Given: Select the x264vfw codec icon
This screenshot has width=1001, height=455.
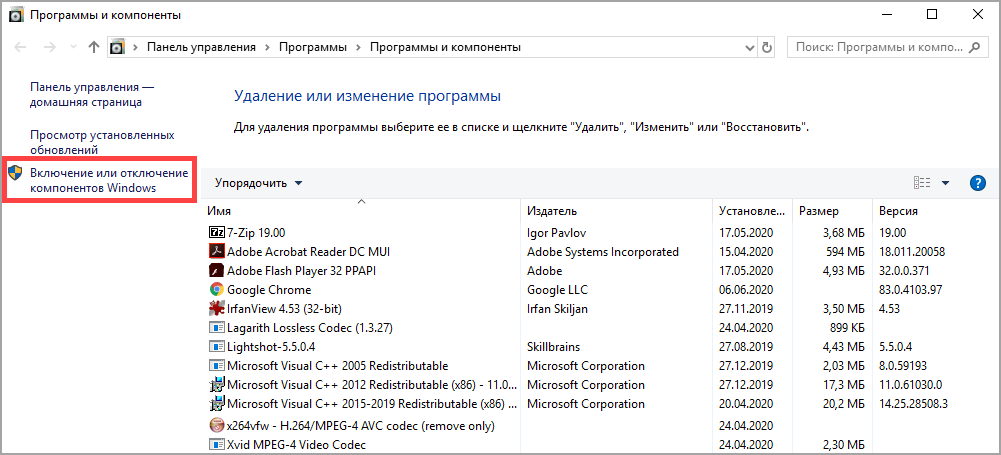Looking at the screenshot, I should [x=216, y=424].
